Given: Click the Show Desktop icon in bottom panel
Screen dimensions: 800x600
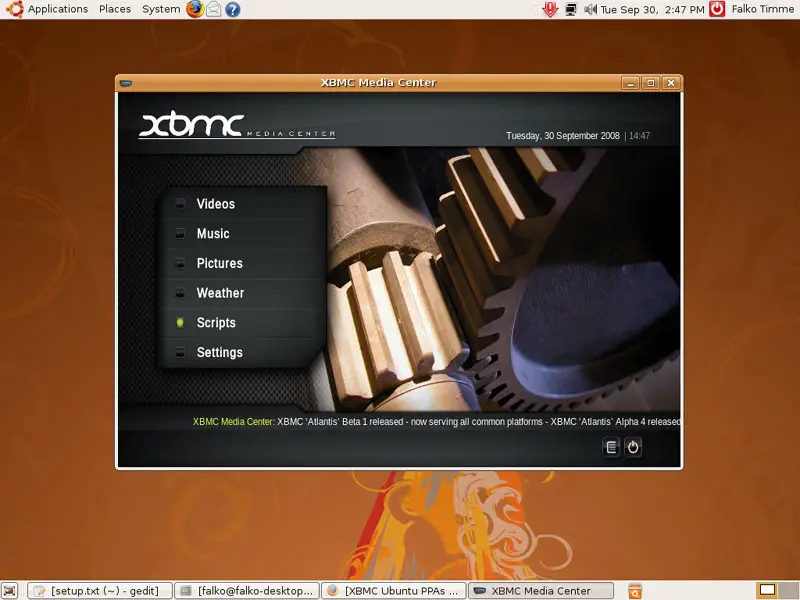Looking at the screenshot, I should [10, 591].
